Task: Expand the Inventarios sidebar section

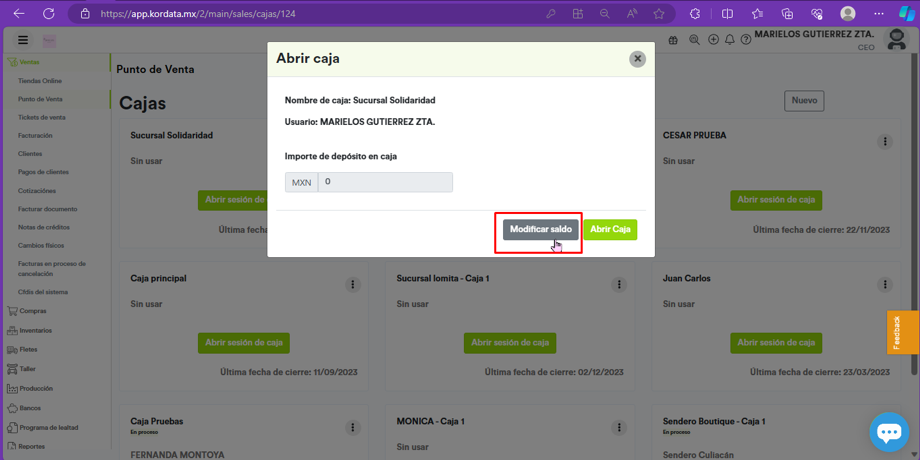Action: tap(35, 330)
